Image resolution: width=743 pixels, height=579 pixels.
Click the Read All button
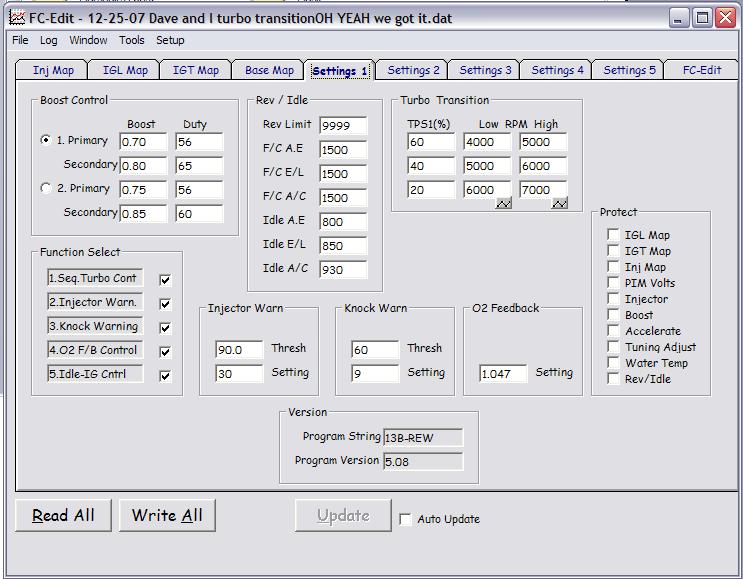click(63, 516)
